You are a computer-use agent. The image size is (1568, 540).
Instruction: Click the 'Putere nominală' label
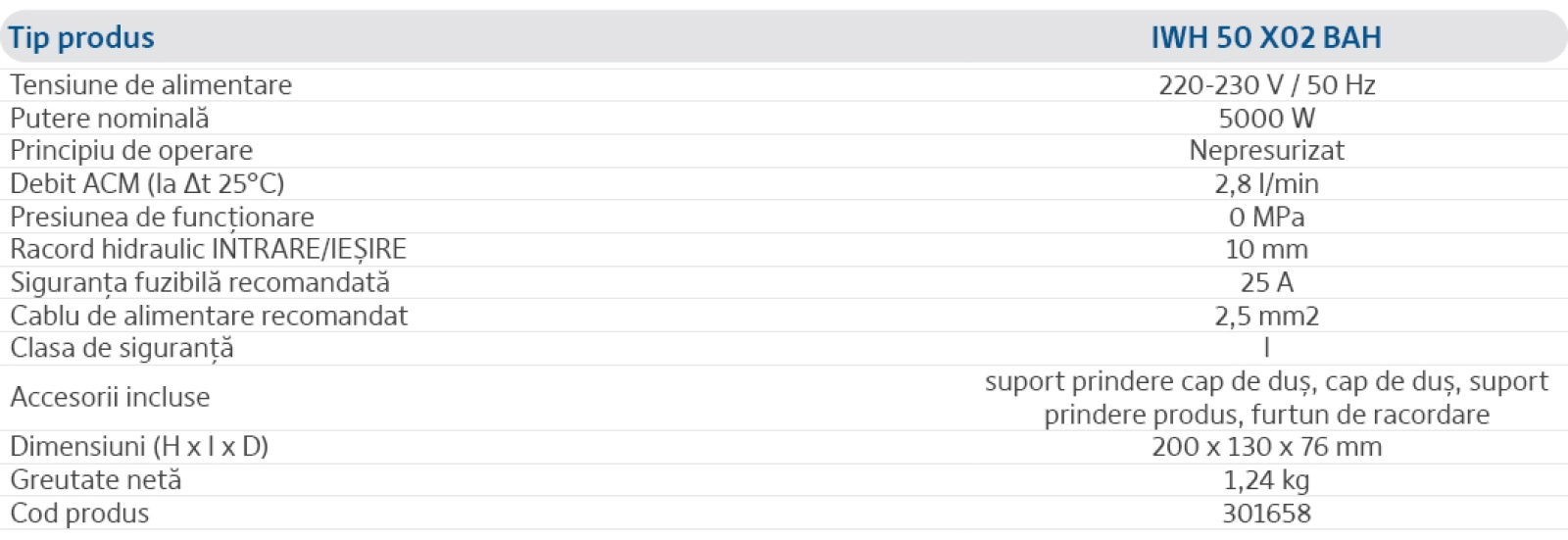[110, 119]
